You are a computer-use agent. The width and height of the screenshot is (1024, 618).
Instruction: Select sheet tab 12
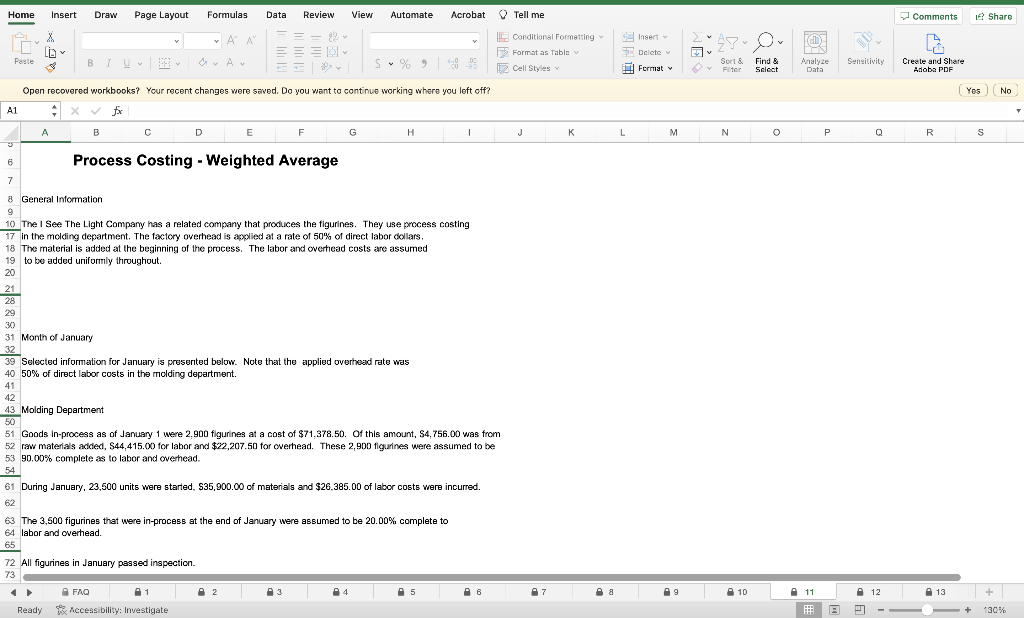[869, 592]
